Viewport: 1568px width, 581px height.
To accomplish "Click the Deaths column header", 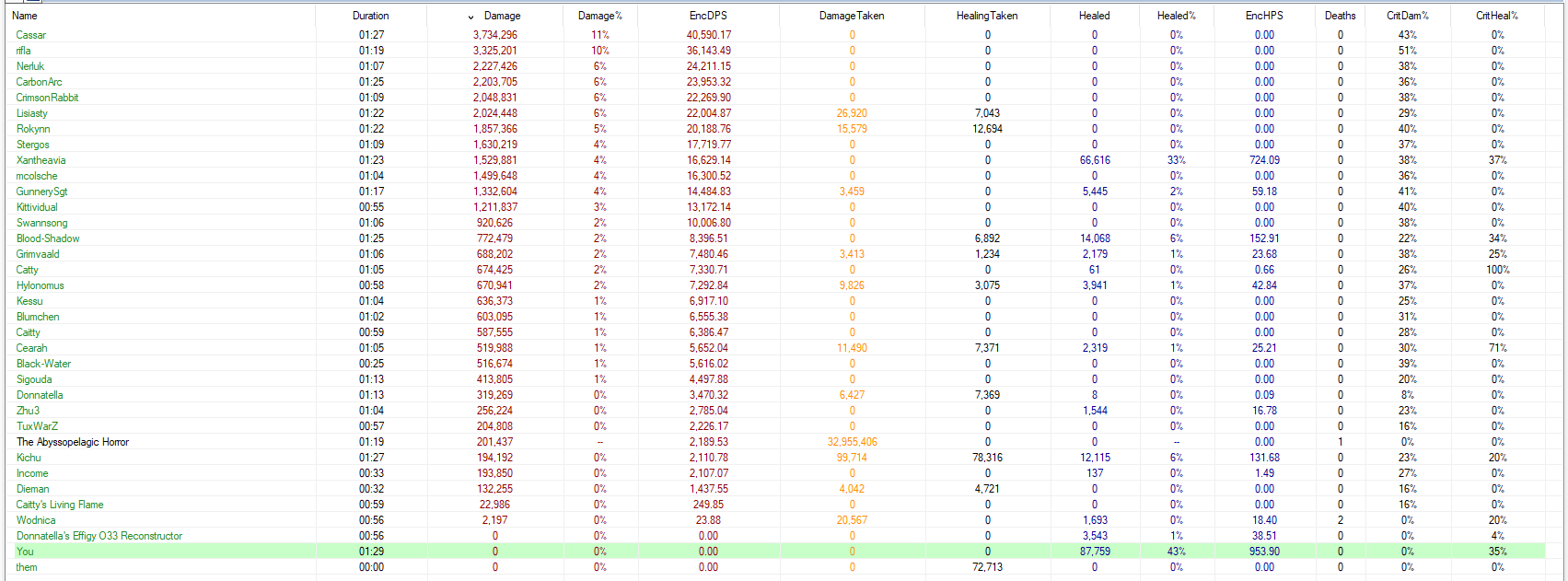I will [x=1340, y=16].
